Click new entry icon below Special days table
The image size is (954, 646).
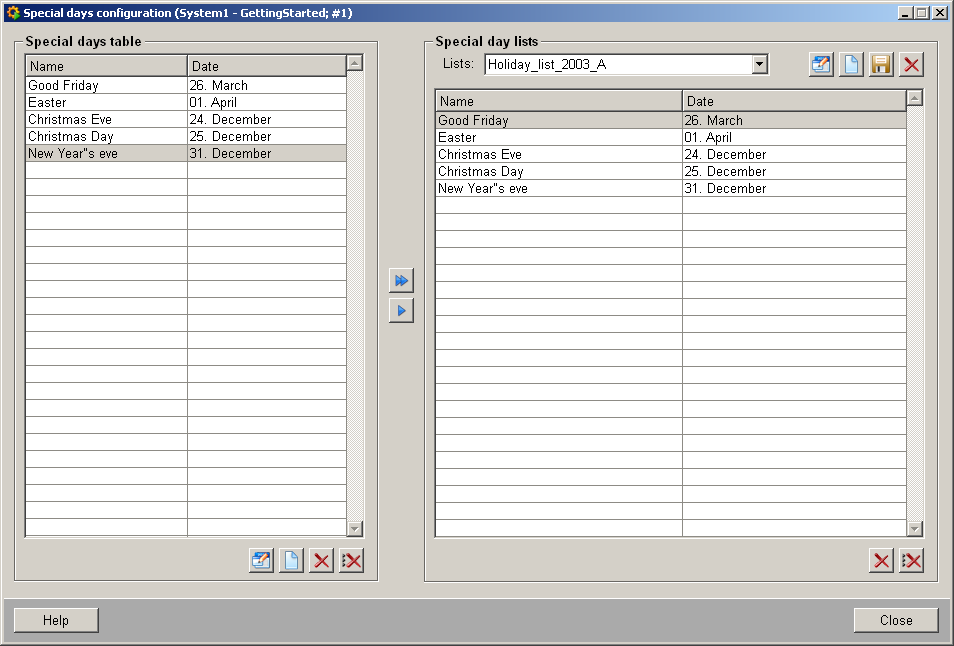291,560
